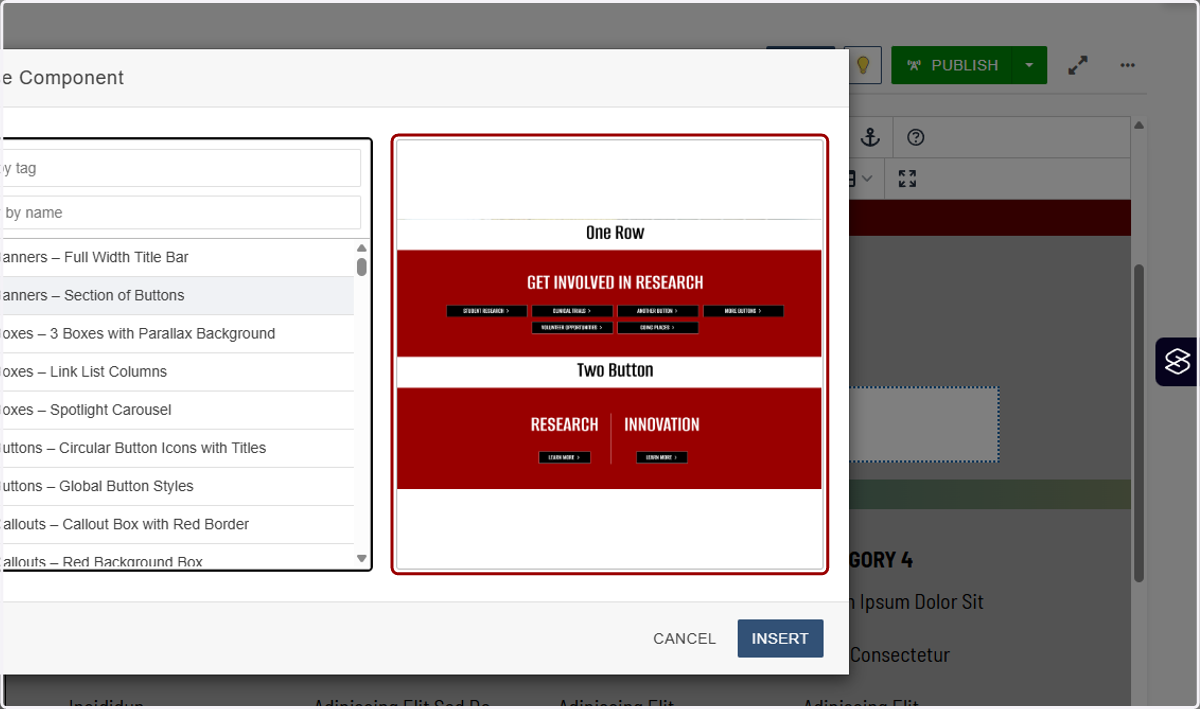
Task: Open the dropdown chevron left of the maximize icon
Action: click(866, 179)
